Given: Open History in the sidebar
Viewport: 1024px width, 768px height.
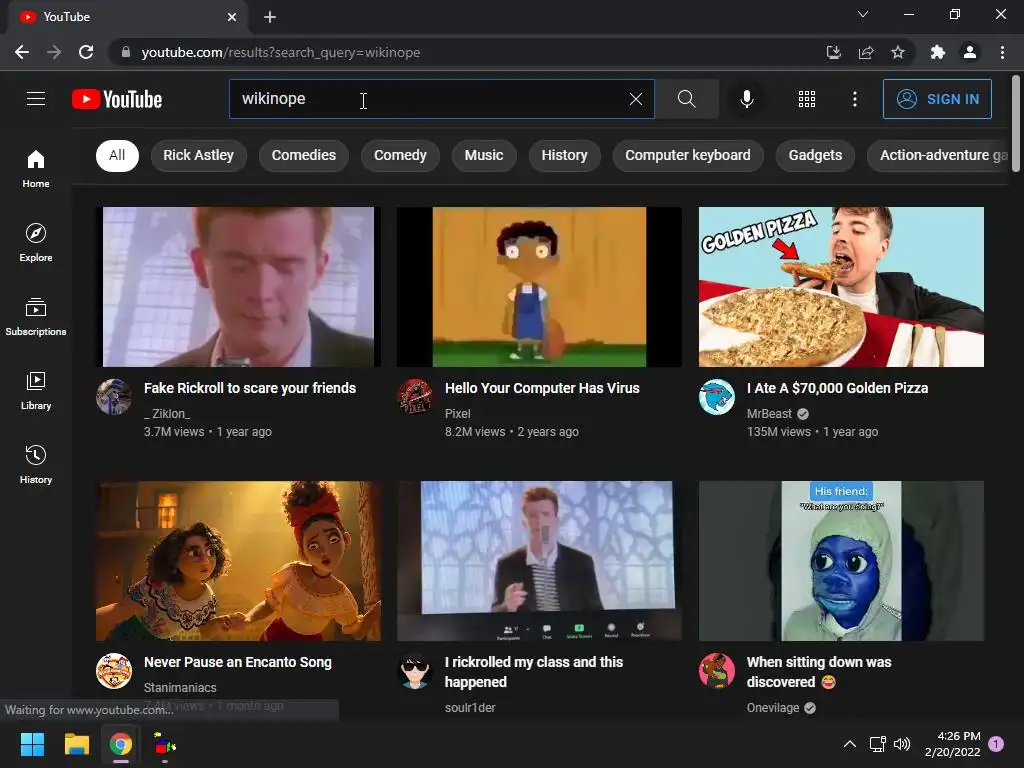Looking at the screenshot, I should click(x=36, y=464).
